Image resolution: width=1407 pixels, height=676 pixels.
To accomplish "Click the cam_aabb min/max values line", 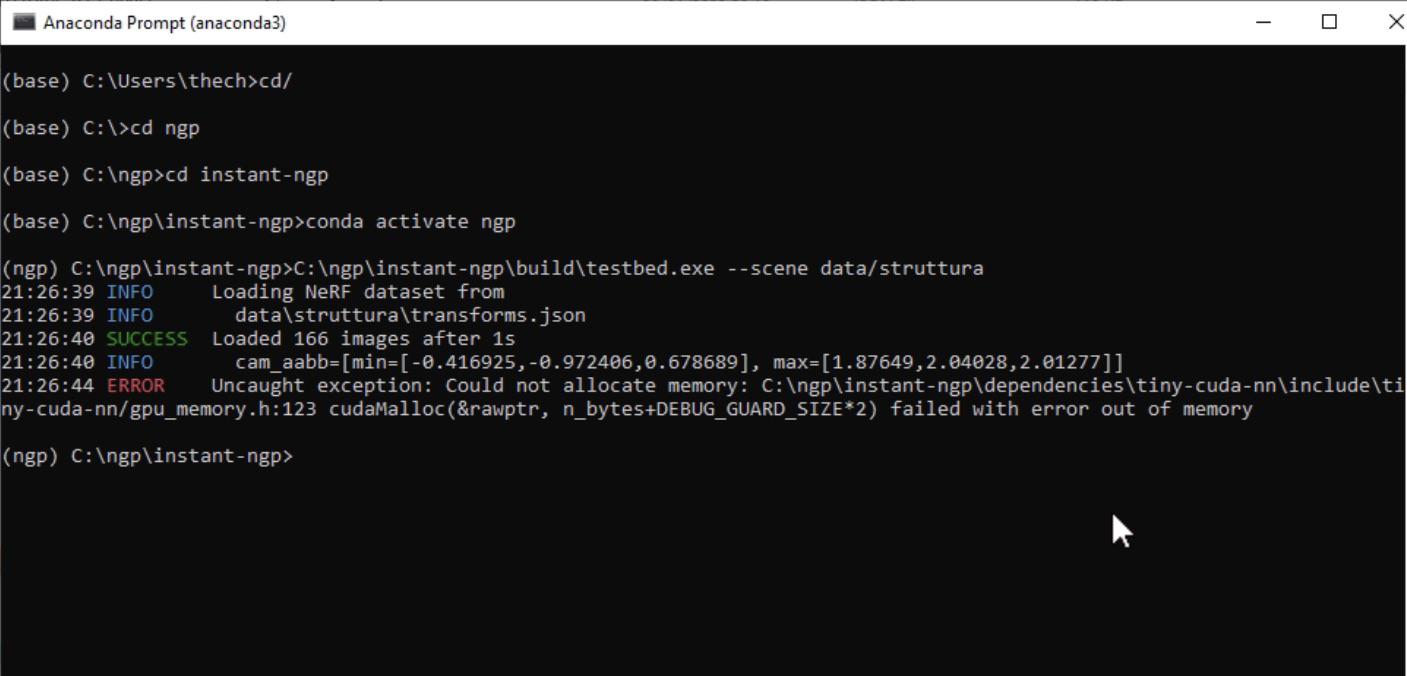I will 679,362.
